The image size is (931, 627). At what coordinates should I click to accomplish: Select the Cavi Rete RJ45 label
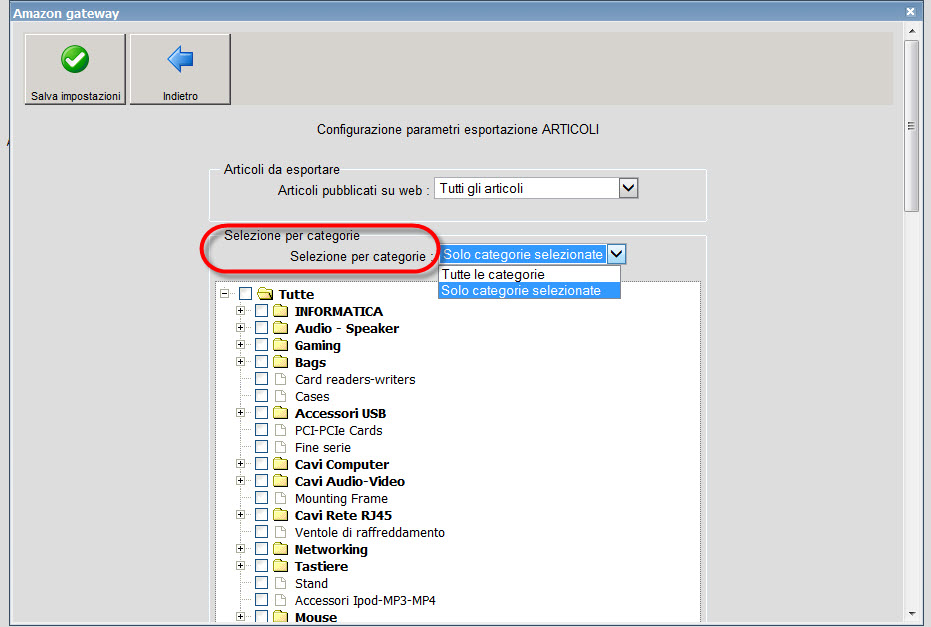click(x=343, y=515)
